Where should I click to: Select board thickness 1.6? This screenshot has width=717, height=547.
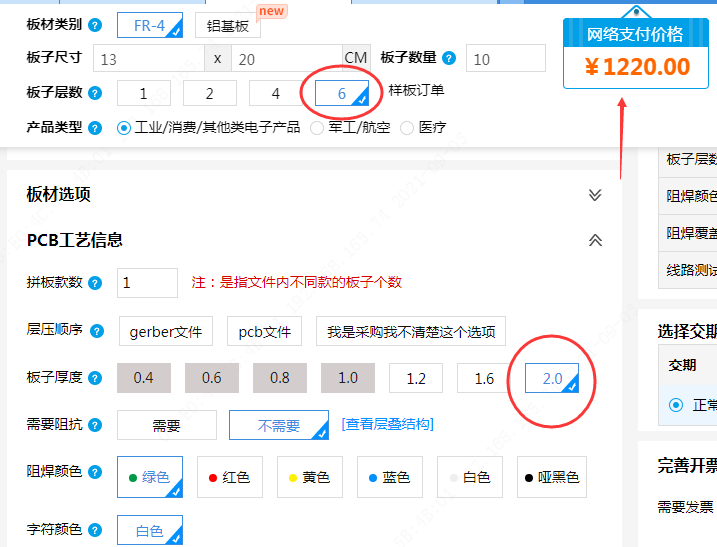484,378
